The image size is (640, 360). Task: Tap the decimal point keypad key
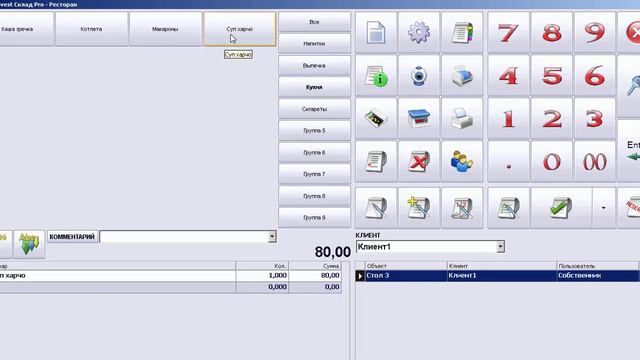[509, 162]
